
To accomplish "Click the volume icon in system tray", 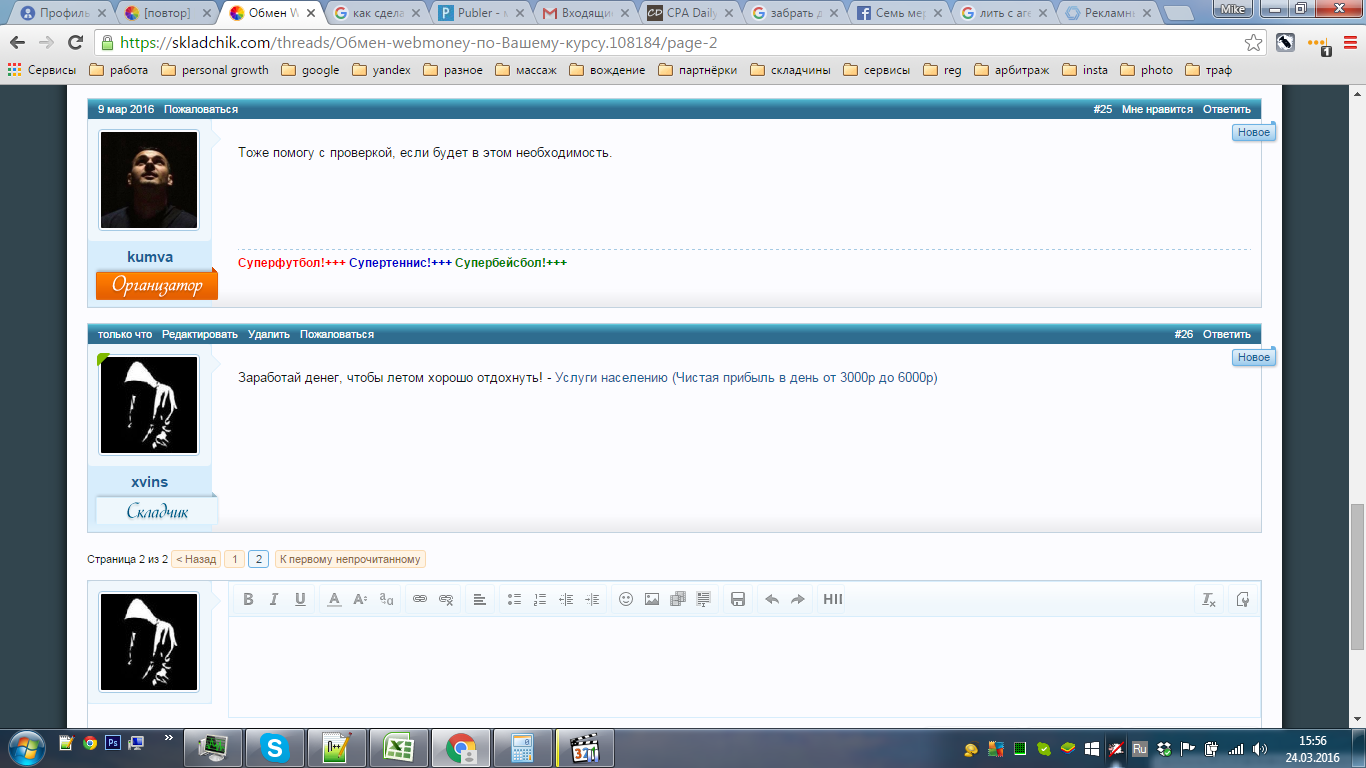I will (1259, 748).
